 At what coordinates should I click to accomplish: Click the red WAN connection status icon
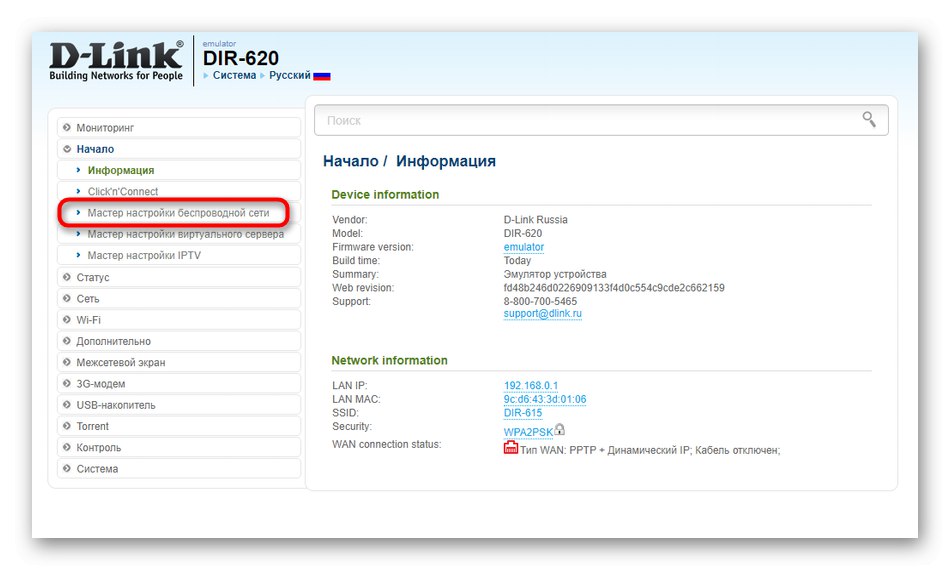511,448
